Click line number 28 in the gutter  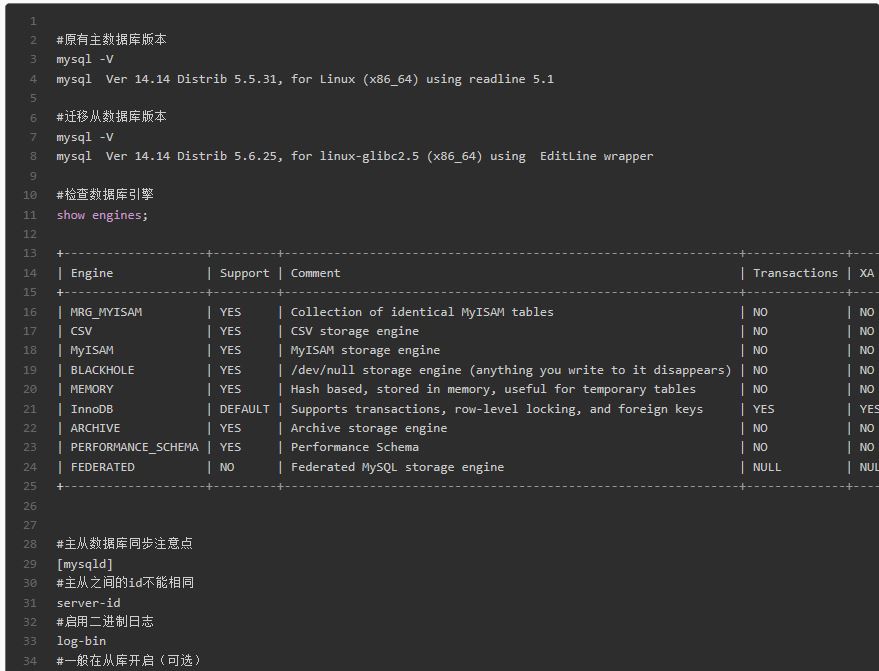(x=30, y=544)
